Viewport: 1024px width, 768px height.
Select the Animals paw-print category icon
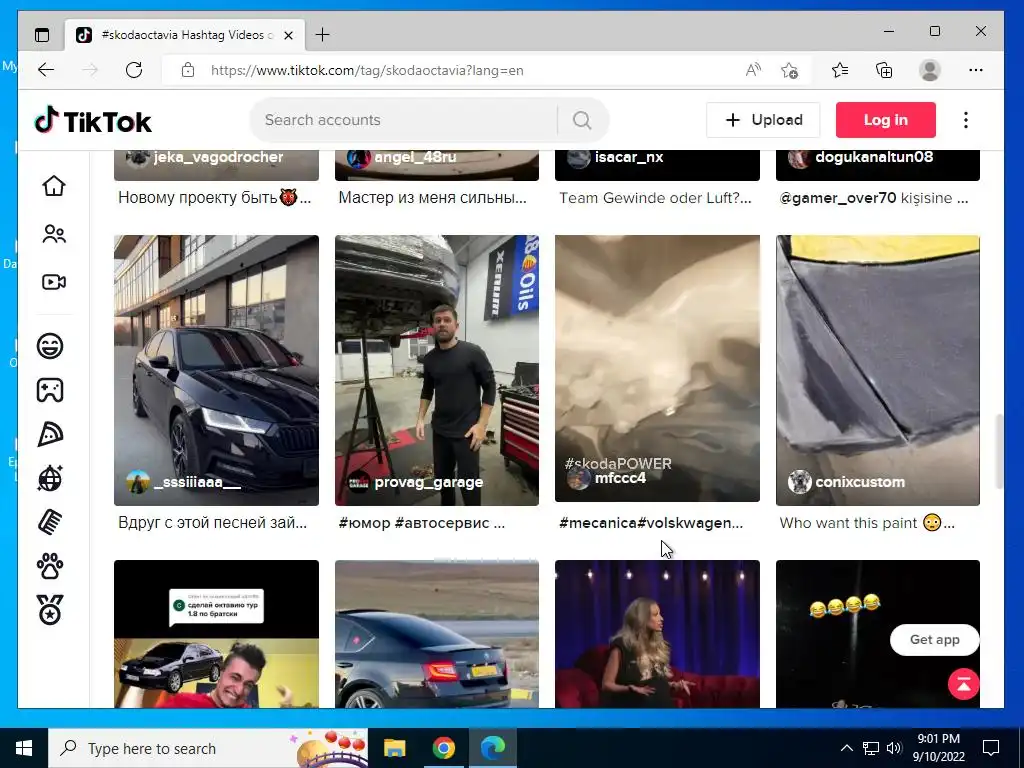[50, 566]
